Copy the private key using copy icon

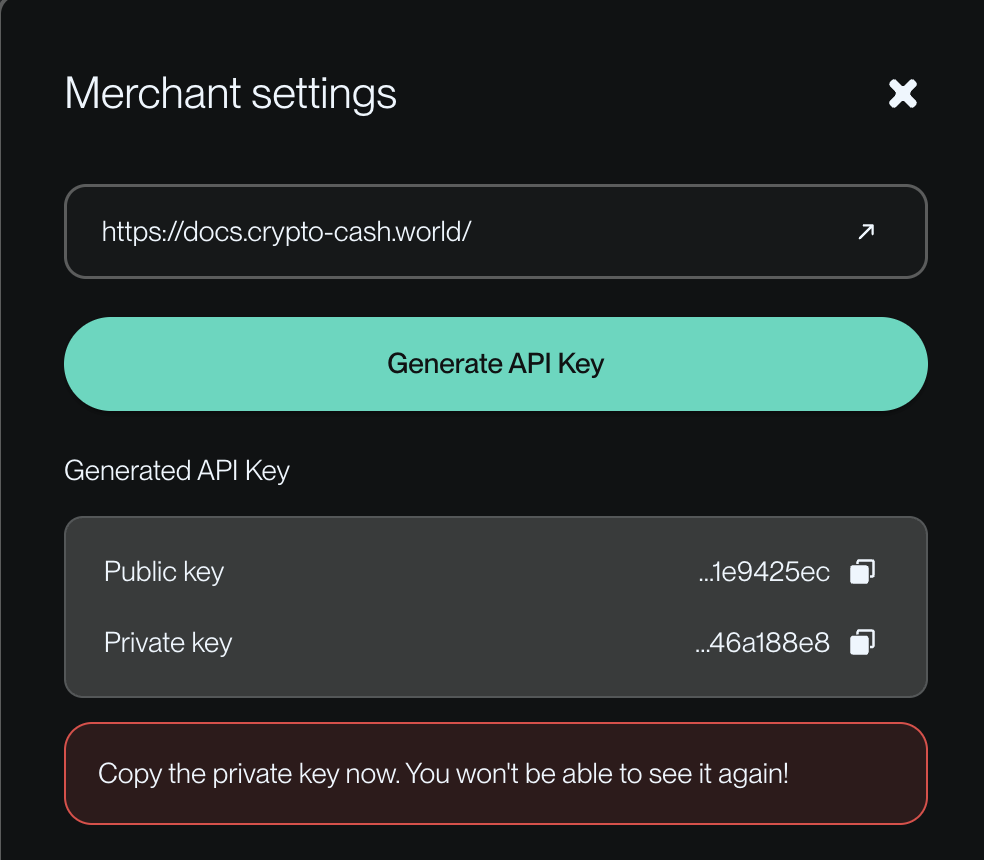(x=862, y=642)
